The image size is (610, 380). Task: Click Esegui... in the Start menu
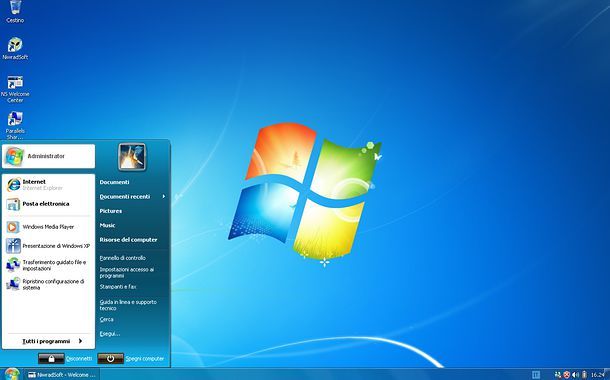(110, 334)
